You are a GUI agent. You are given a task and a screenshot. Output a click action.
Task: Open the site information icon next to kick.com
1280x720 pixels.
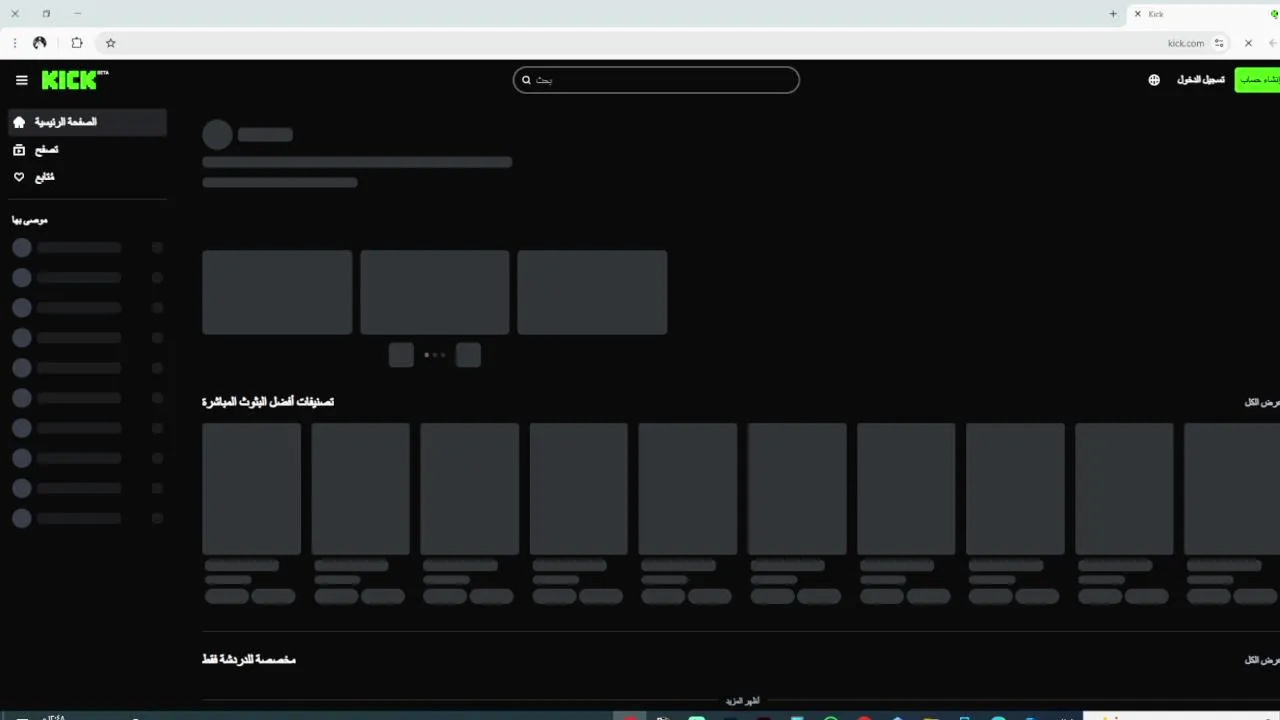pos(1219,43)
